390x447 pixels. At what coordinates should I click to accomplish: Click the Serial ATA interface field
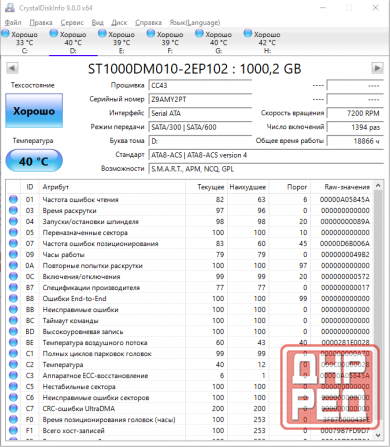coord(200,113)
